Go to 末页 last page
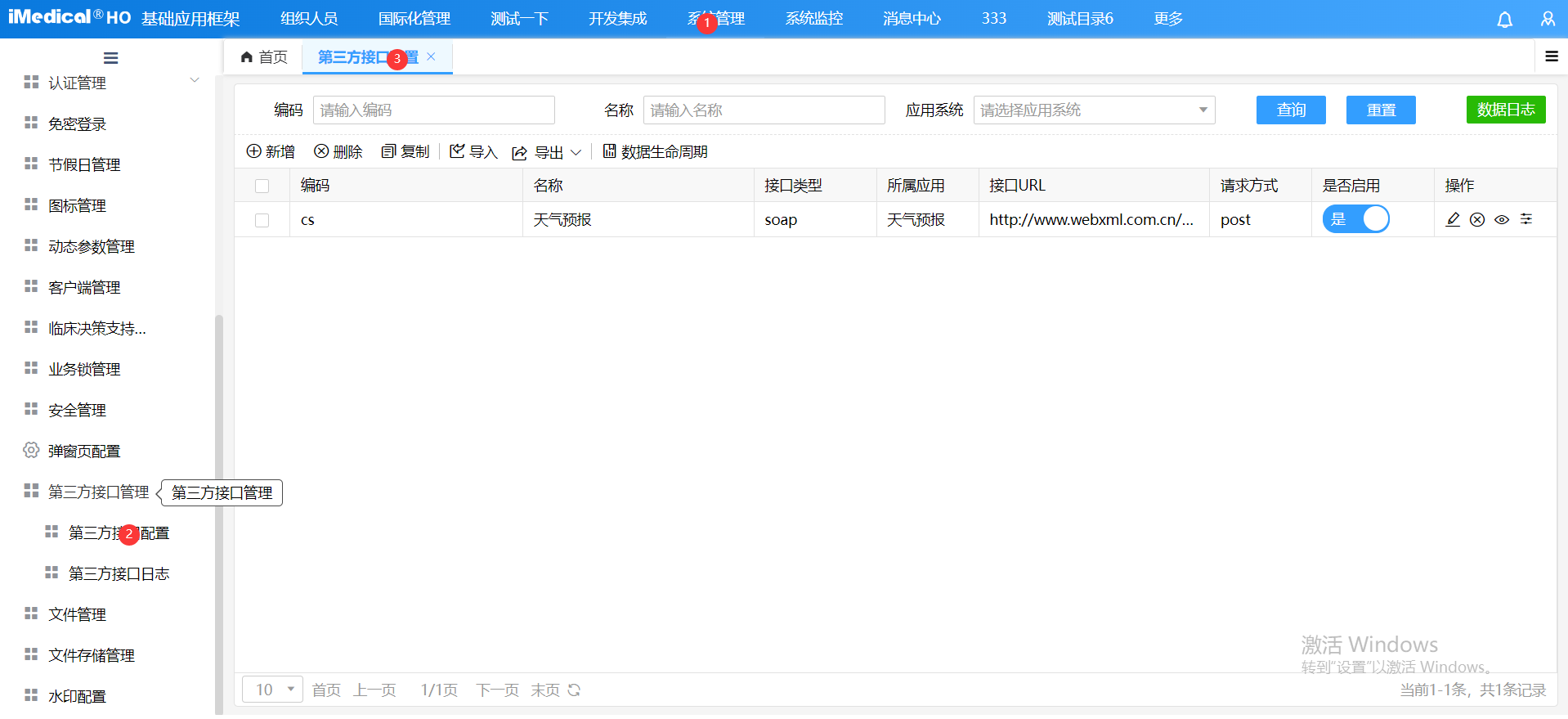The image size is (1568, 719). (x=545, y=690)
